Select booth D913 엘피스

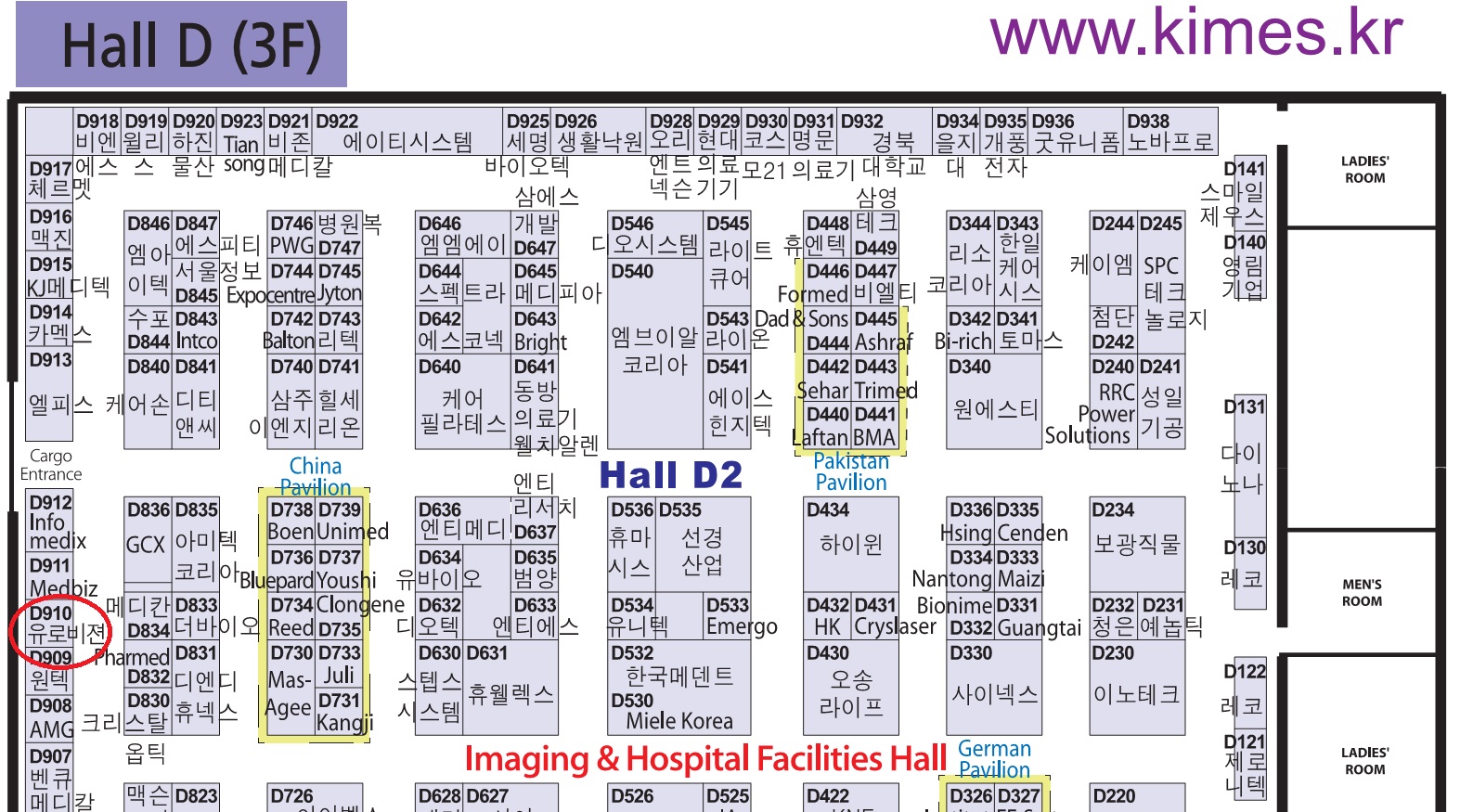pyautogui.click(x=49, y=393)
